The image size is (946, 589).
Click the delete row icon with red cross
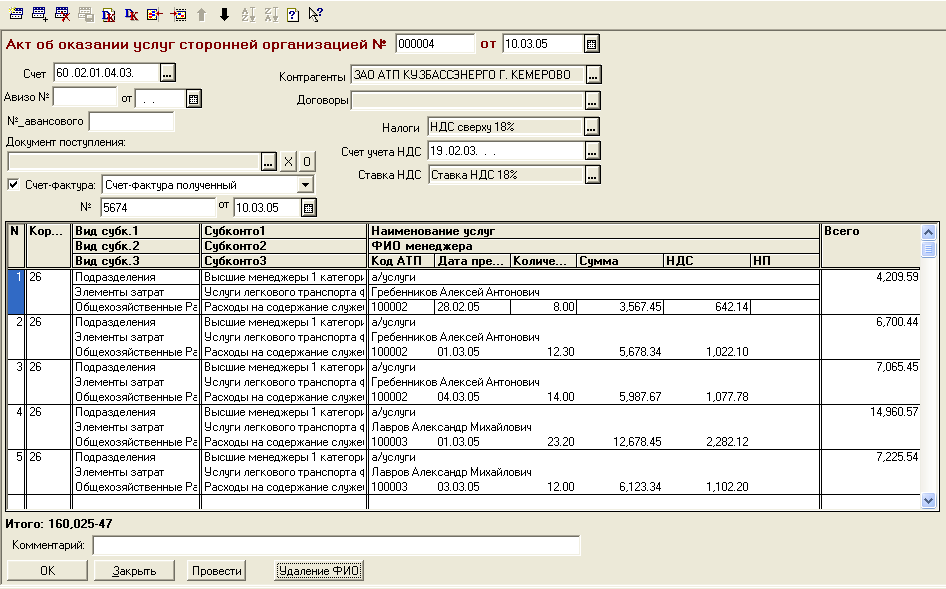pos(63,14)
